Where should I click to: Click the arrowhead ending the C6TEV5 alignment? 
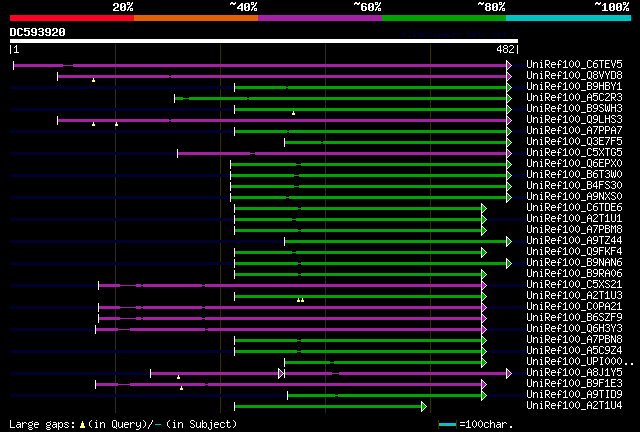click(x=509, y=65)
